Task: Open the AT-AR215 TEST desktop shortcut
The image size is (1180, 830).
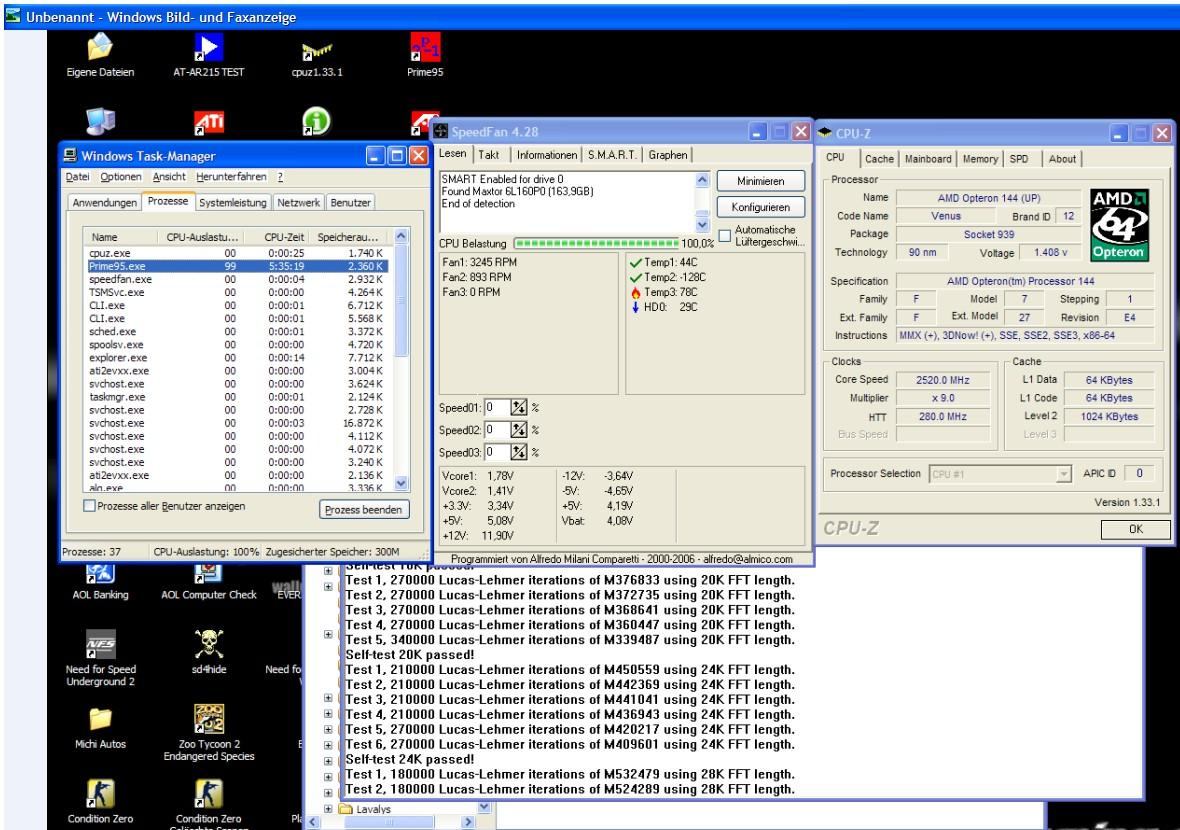Action: (208, 54)
